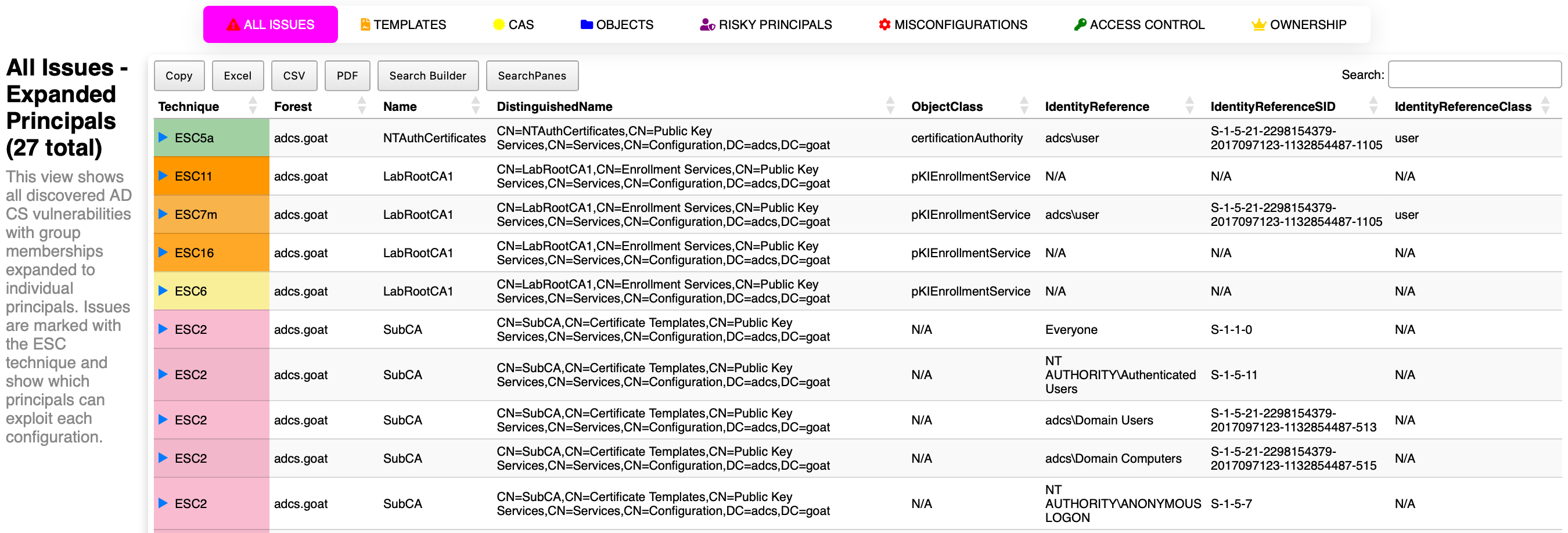Click the yellow CAs seal icon
The width and height of the screenshot is (1568, 533).
498,25
